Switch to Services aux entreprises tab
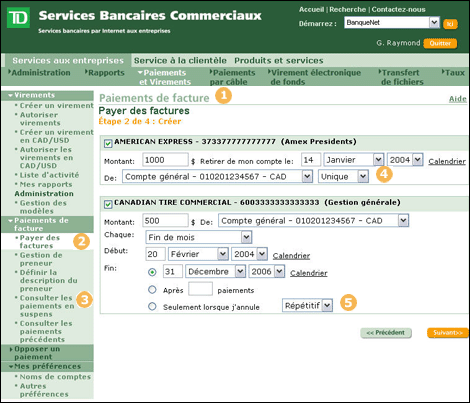This screenshot has width=470, height=403. (68, 60)
